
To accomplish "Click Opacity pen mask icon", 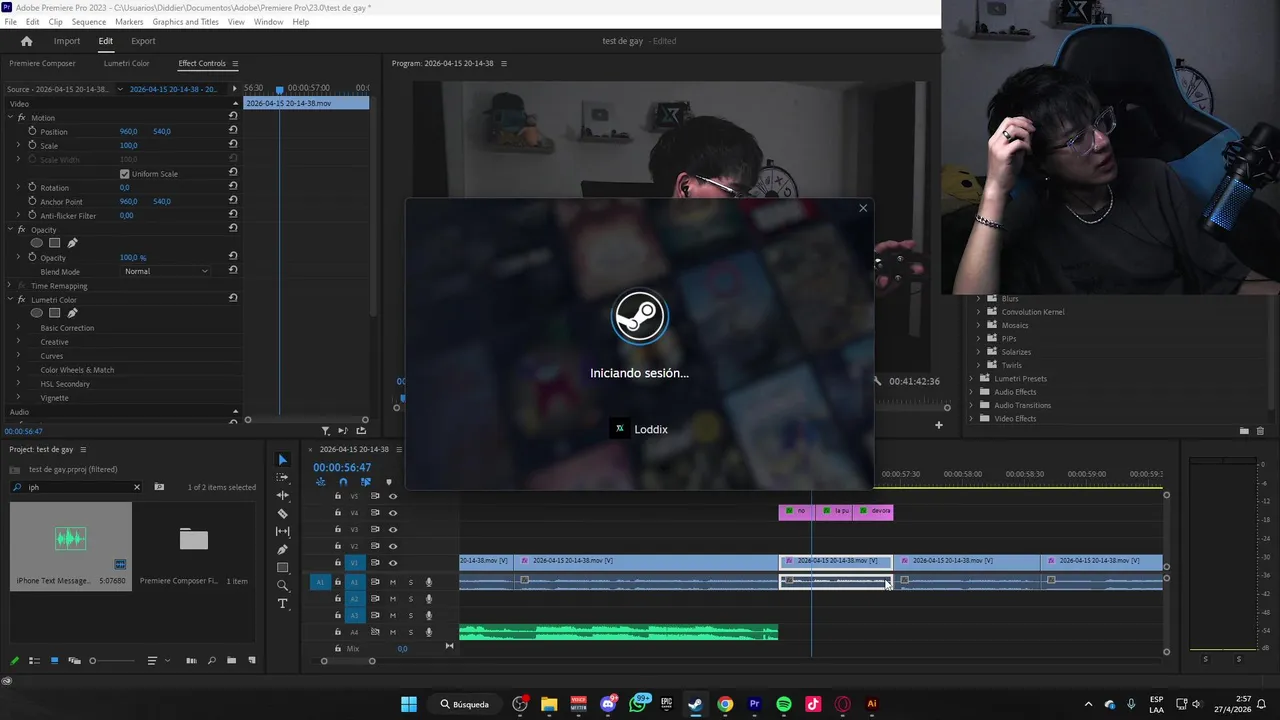I will 72,243.
